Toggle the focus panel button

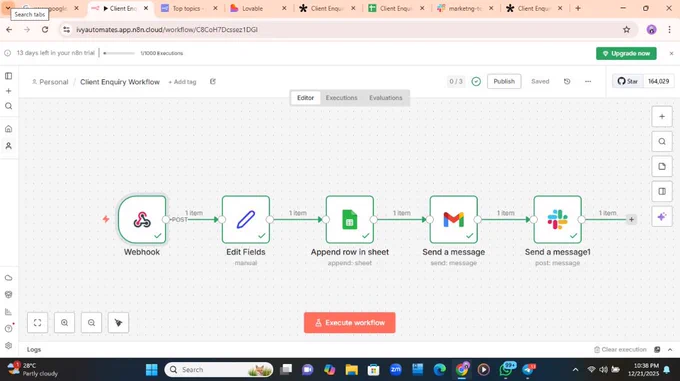[x=662, y=191]
